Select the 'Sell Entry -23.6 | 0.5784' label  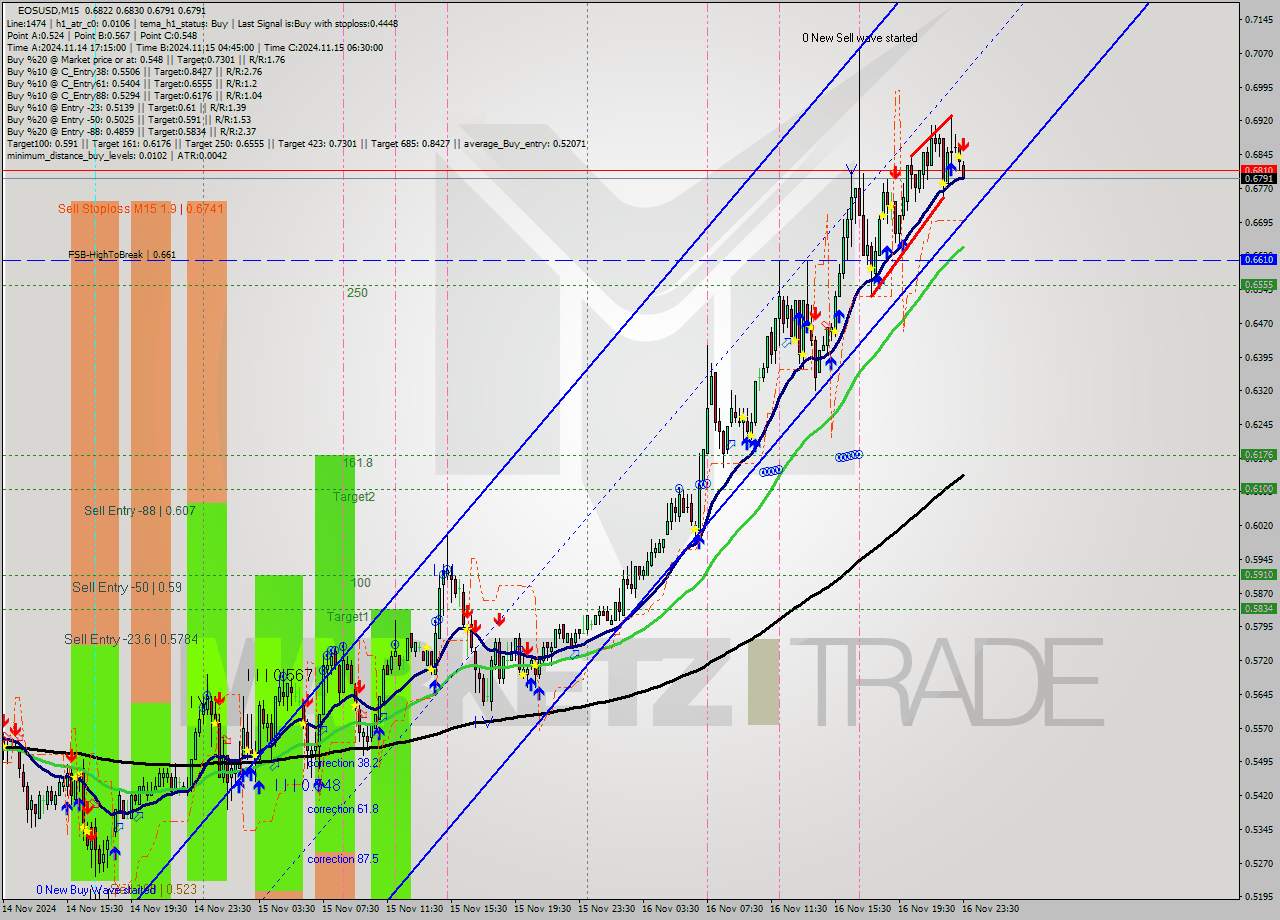pos(131,639)
